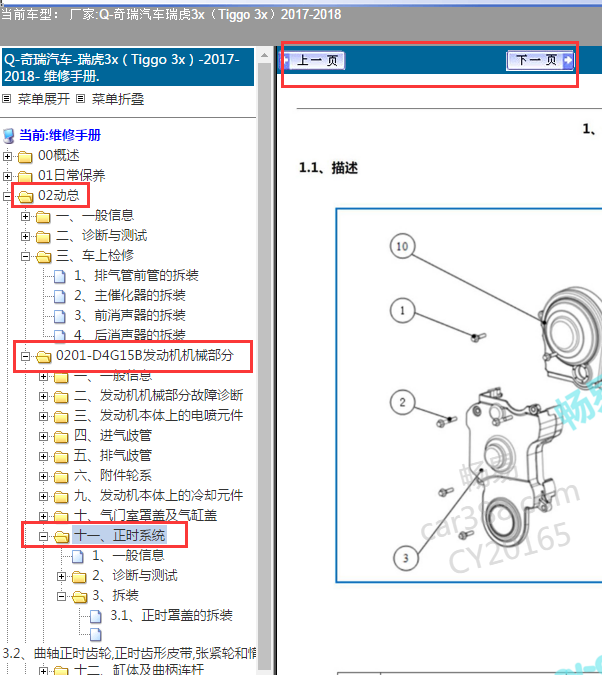The image size is (602, 675).
Task: Click the icon beside 菜单折叠
Action: point(81,99)
